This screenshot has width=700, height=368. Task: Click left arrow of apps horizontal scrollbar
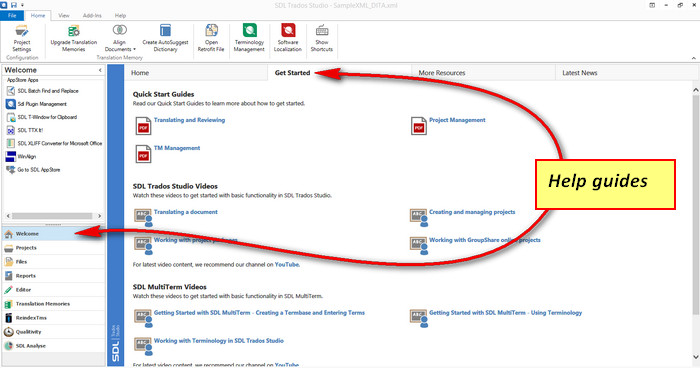click(x=8, y=216)
